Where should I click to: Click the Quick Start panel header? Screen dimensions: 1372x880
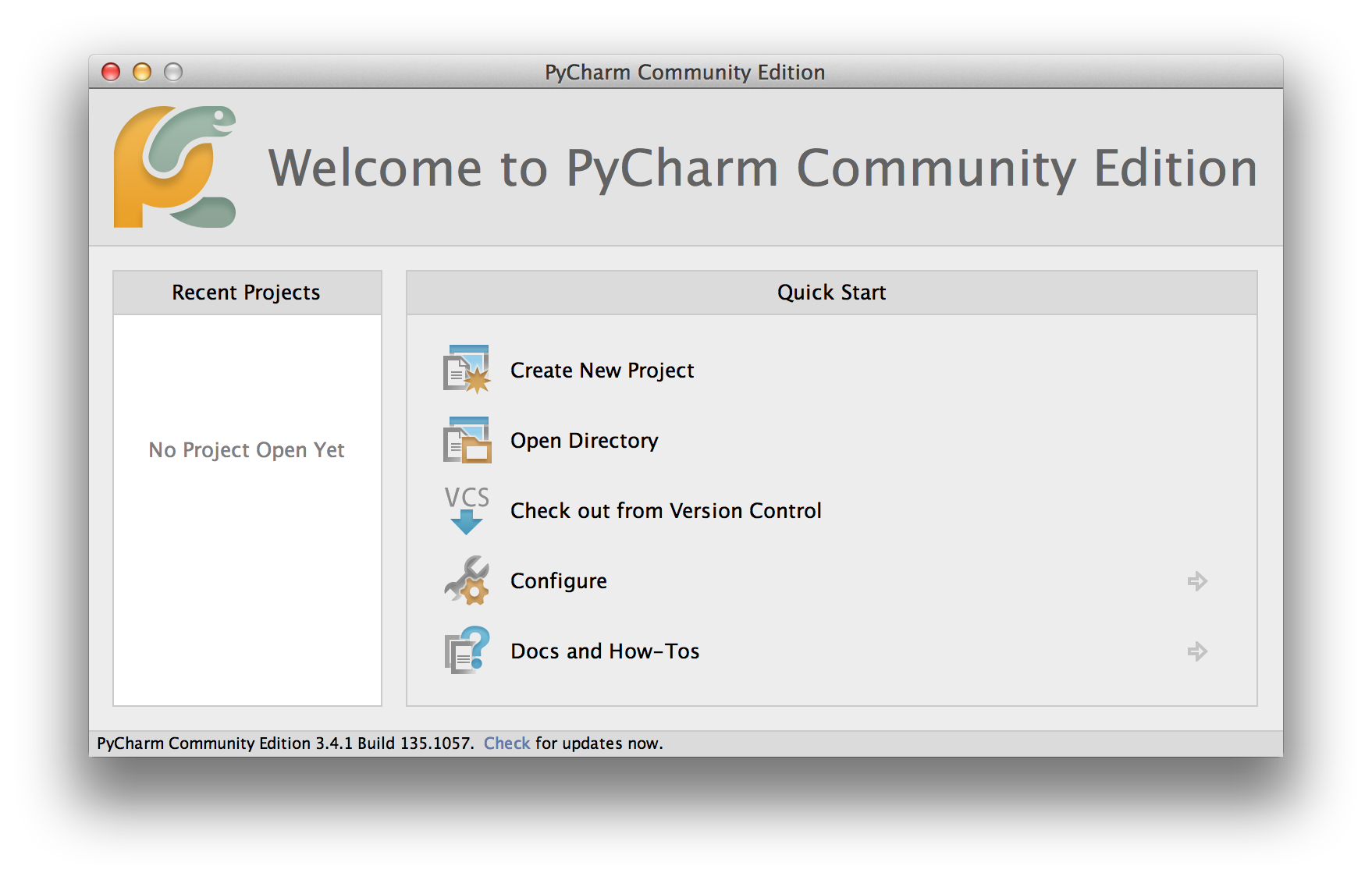coord(831,293)
